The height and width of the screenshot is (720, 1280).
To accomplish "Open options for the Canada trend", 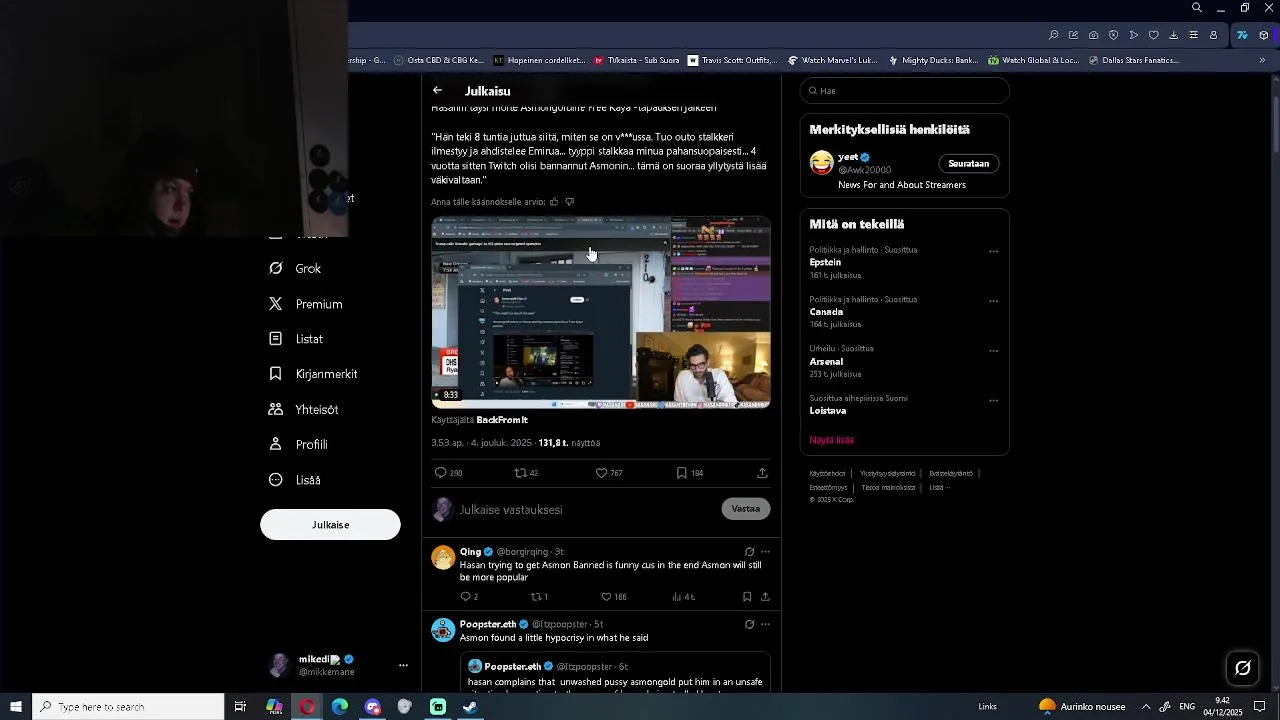I will click(x=993, y=301).
